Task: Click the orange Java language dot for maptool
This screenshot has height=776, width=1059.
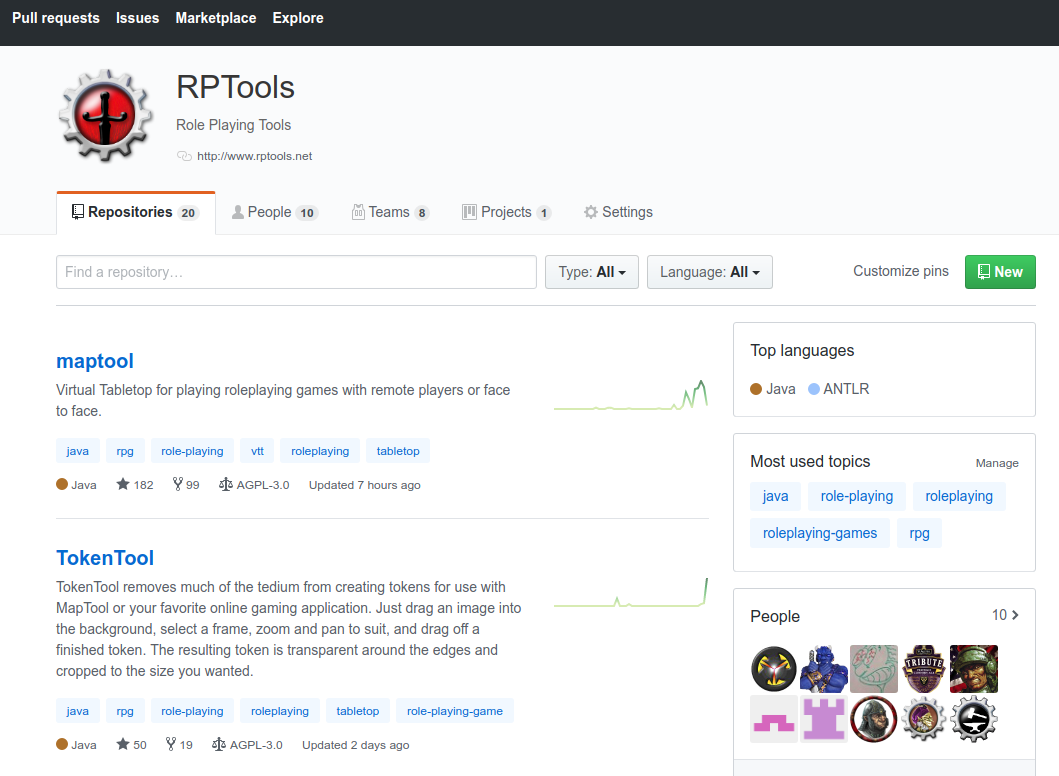Action: click(62, 484)
